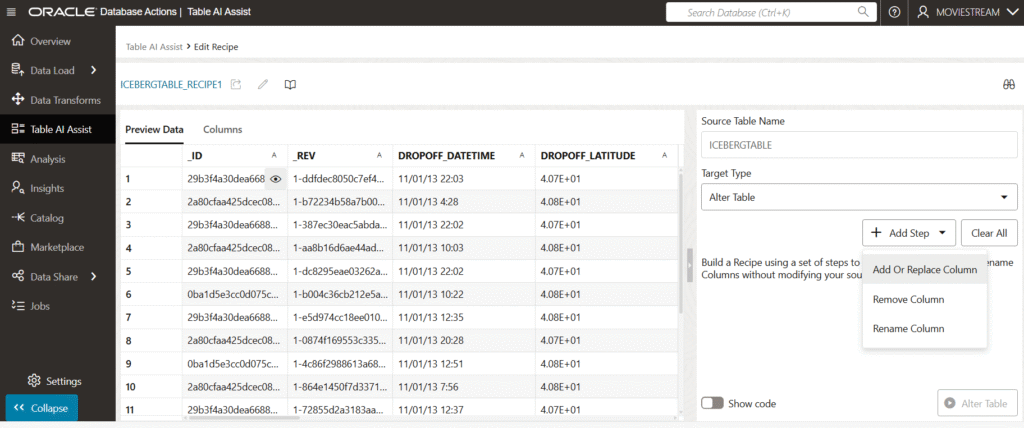
Task: Click the binoculars icon at top right
Action: coord(1008,85)
